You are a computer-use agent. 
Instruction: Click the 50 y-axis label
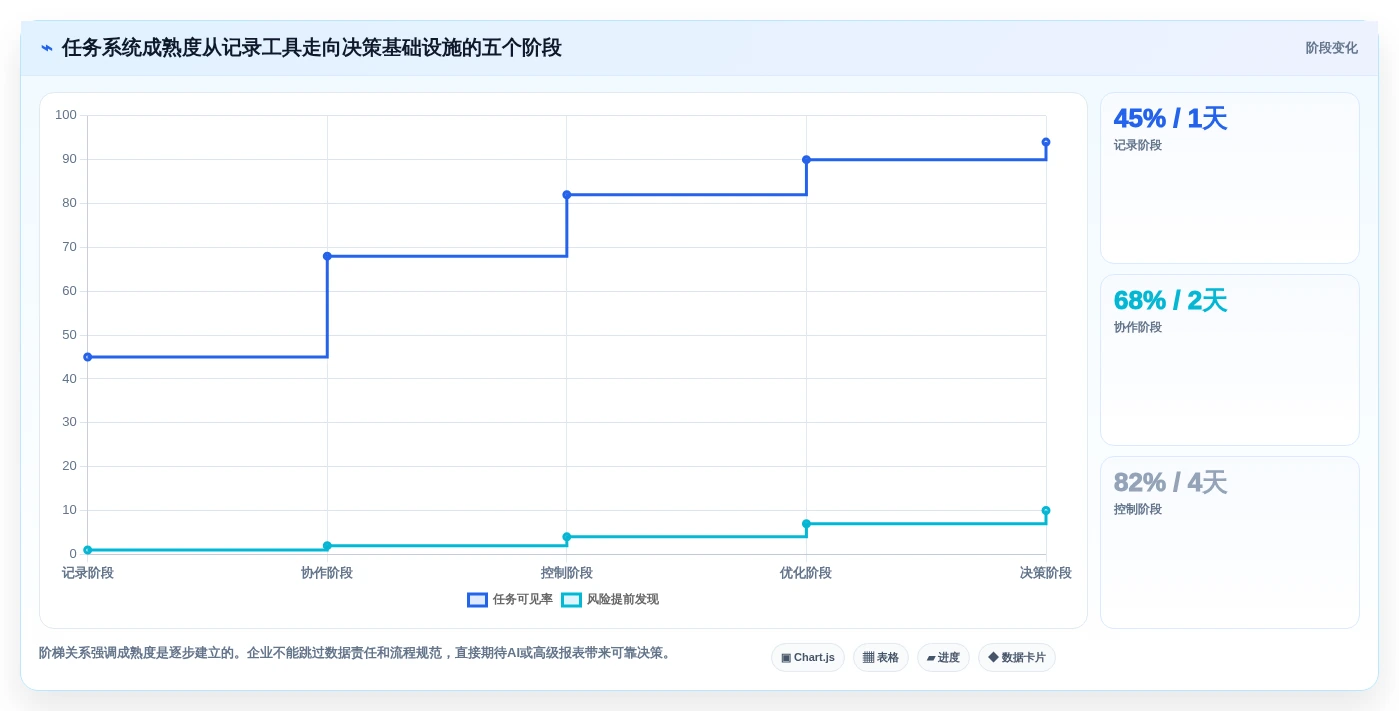click(69, 335)
